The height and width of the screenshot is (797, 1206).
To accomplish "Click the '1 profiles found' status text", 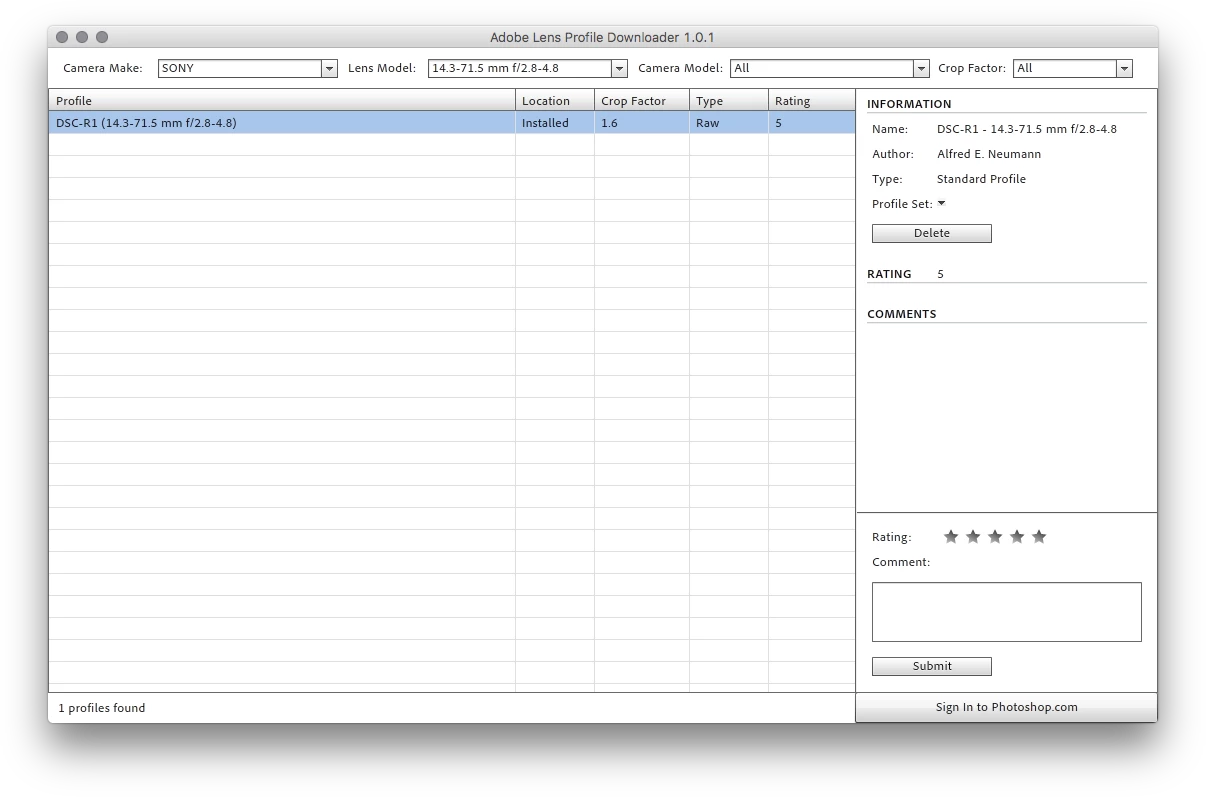I will tap(101, 708).
